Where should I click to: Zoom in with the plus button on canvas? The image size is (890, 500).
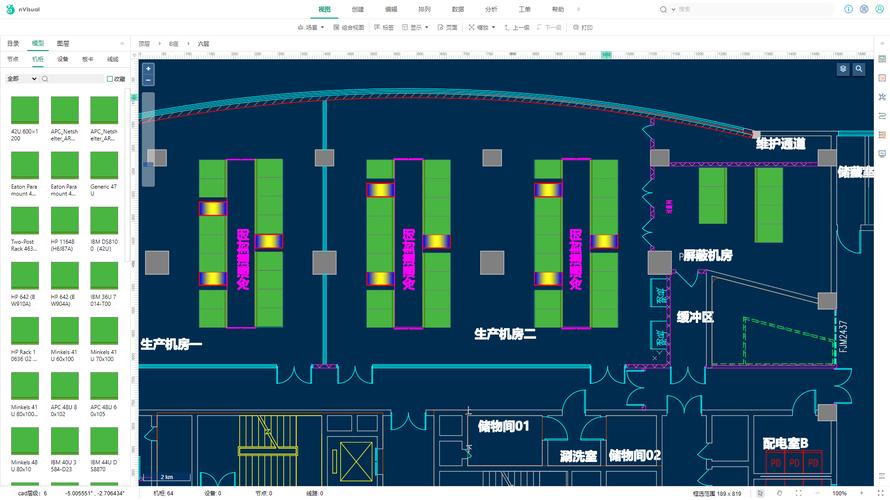point(148,69)
